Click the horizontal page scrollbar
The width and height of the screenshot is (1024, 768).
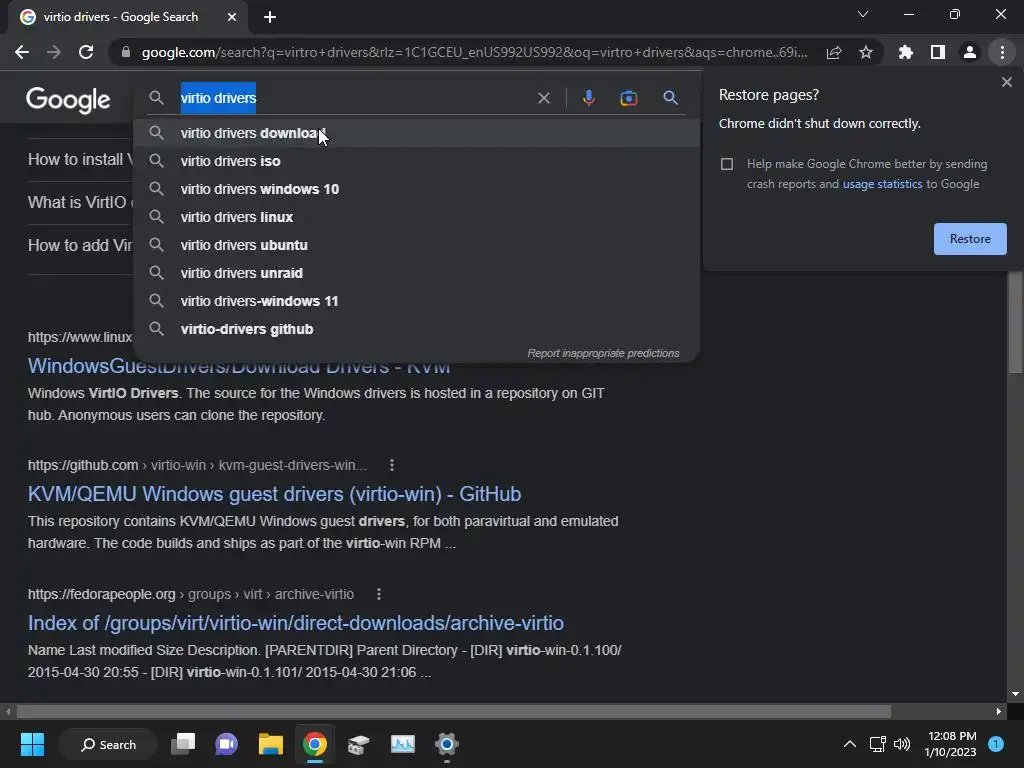[x=454, y=711]
